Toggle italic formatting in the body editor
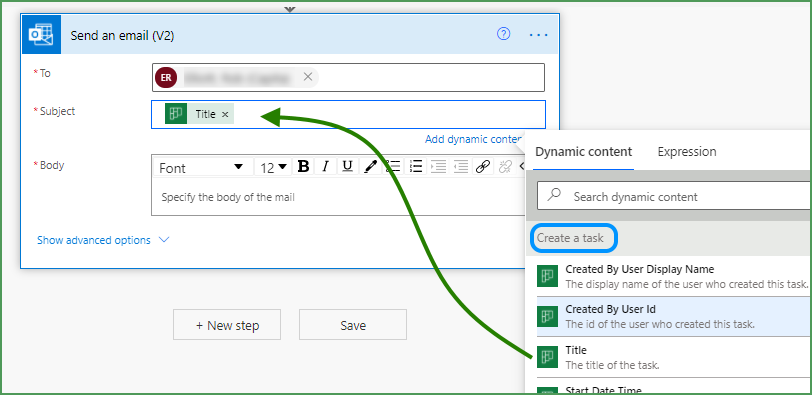The height and width of the screenshot is (395, 812). click(325, 167)
